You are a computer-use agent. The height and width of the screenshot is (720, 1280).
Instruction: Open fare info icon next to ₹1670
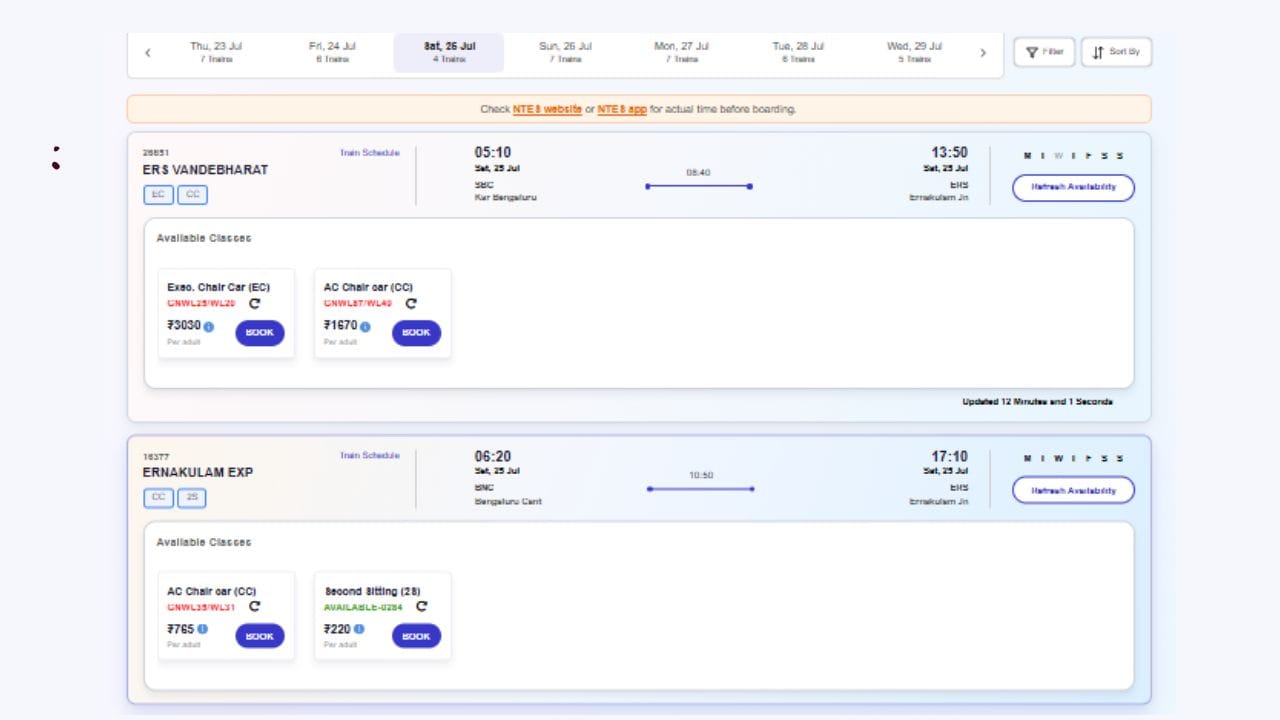click(x=365, y=327)
